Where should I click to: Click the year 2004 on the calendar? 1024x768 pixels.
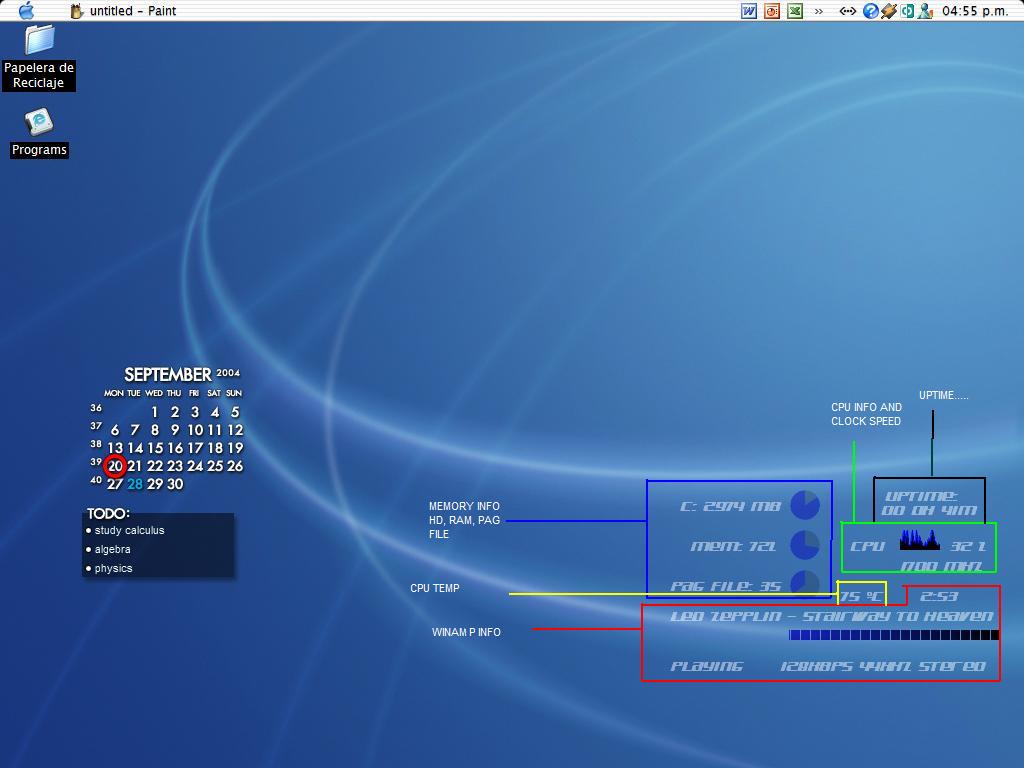click(229, 373)
